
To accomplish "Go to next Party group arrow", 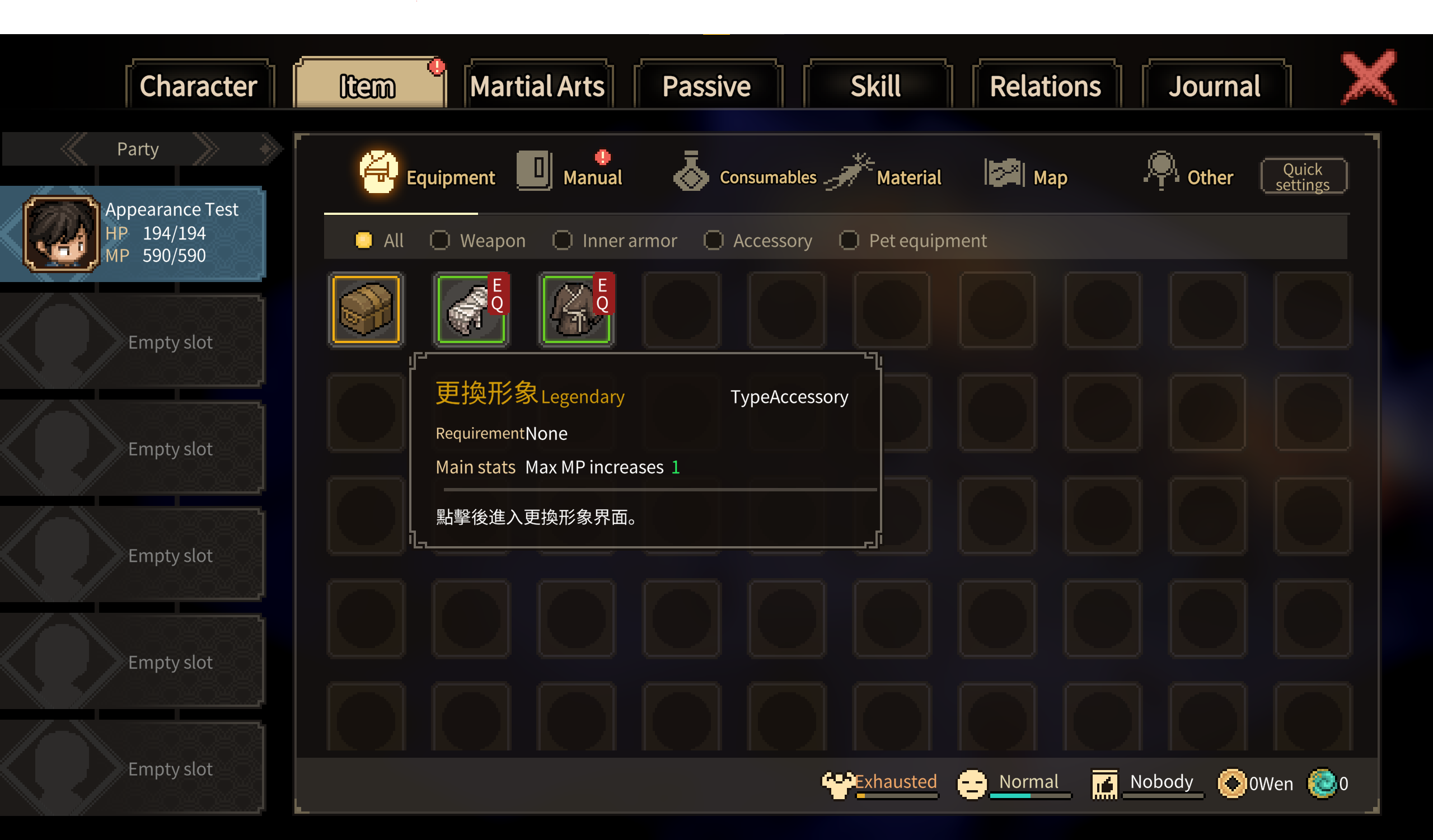I will click(x=205, y=149).
